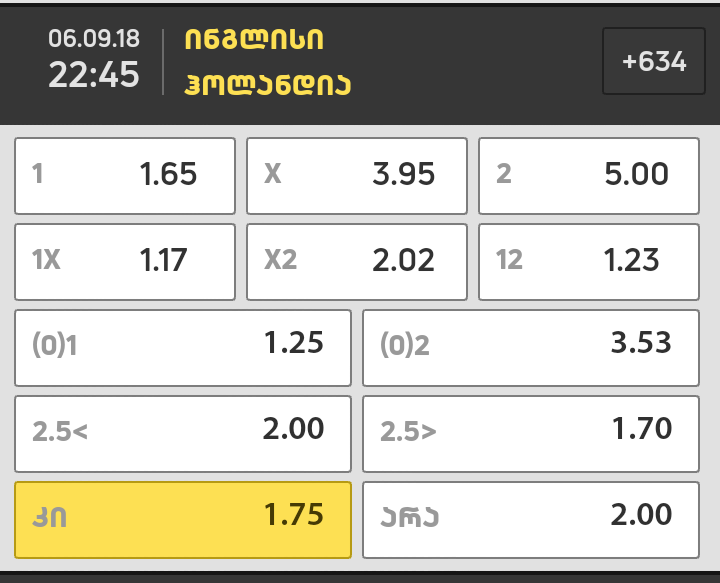Select double chance 1X at 1.17
The height and width of the screenshot is (583, 720).
click(x=125, y=262)
